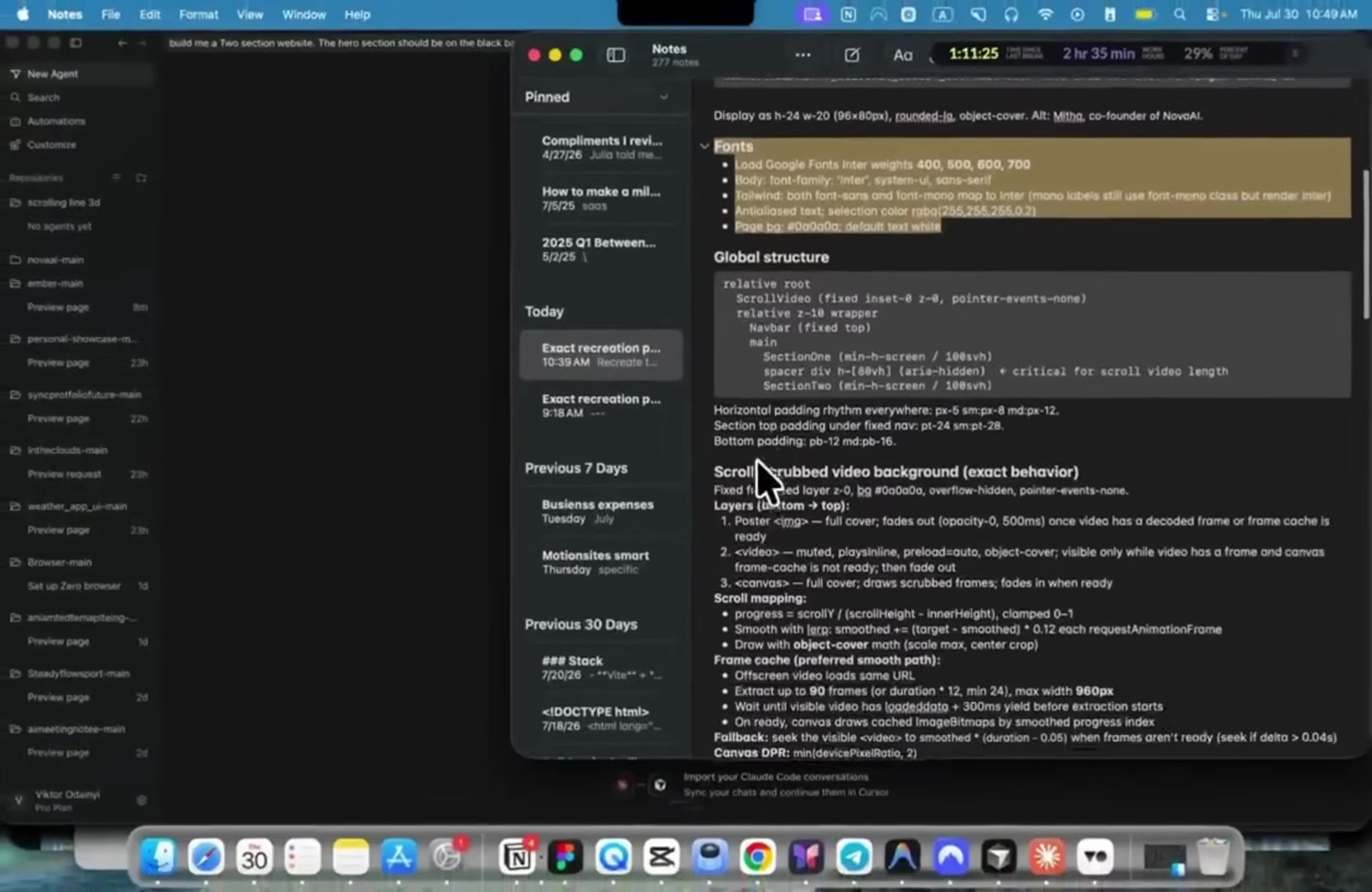Create a new note with compose icon
The height and width of the screenshot is (892, 1372).
click(x=852, y=55)
